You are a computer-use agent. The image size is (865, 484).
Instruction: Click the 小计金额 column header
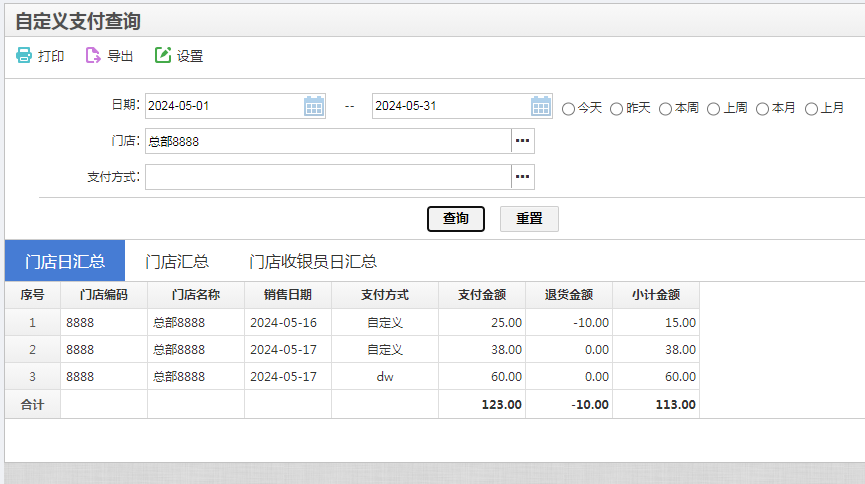click(x=656, y=295)
